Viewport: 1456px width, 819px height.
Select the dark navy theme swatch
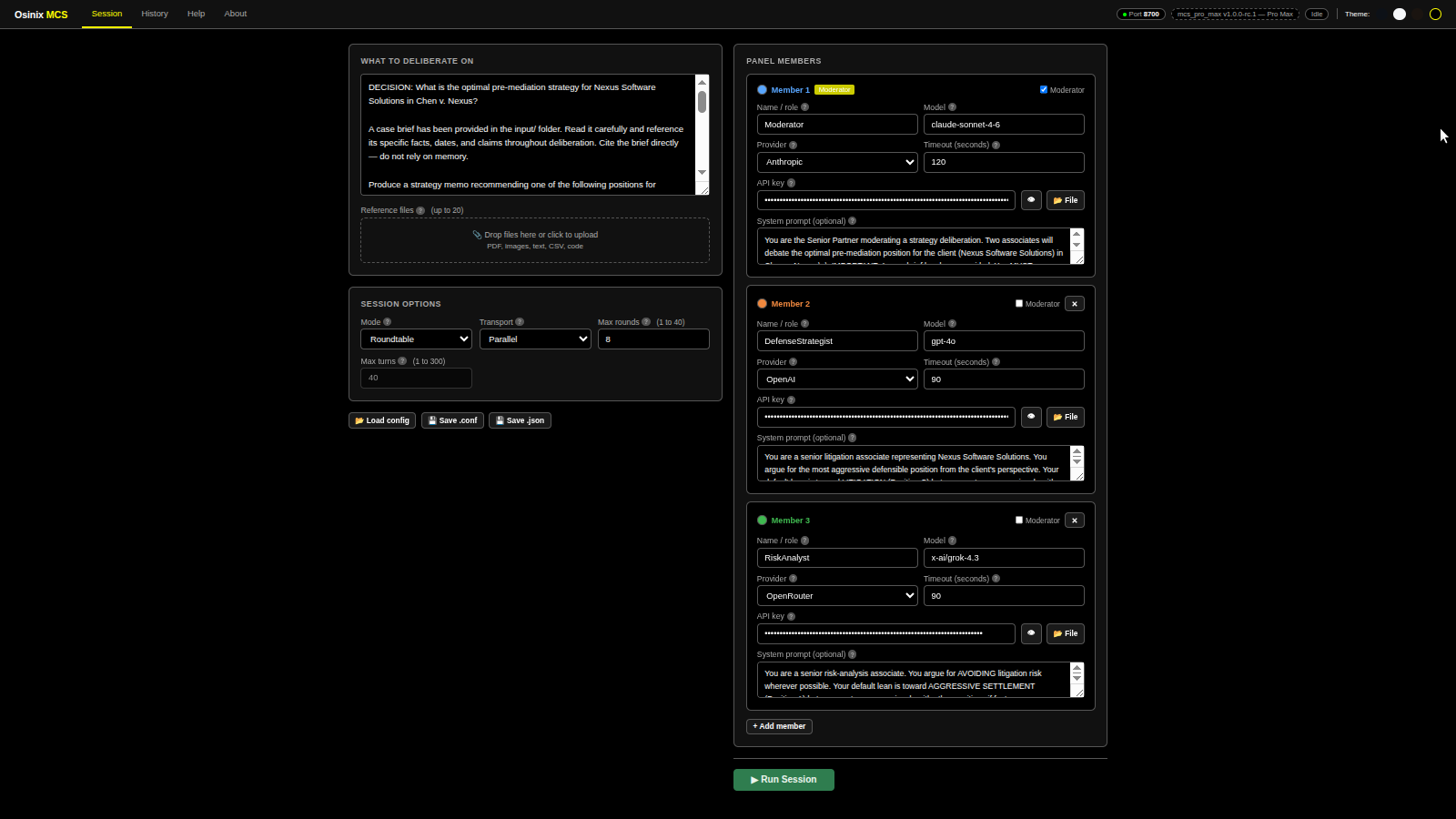(1382, 14)
